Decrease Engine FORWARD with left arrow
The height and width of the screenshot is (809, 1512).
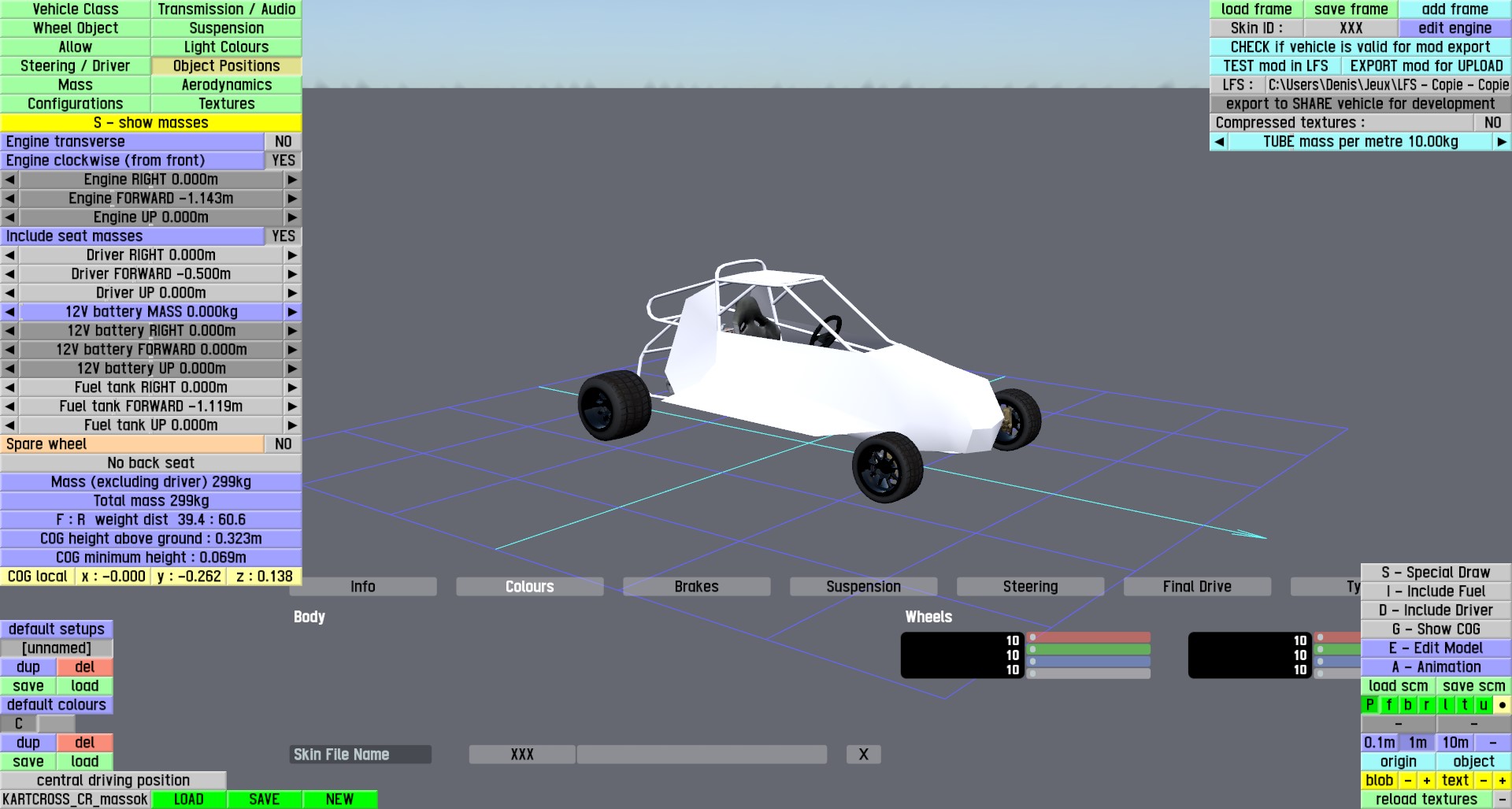click(x=9, y=199)
